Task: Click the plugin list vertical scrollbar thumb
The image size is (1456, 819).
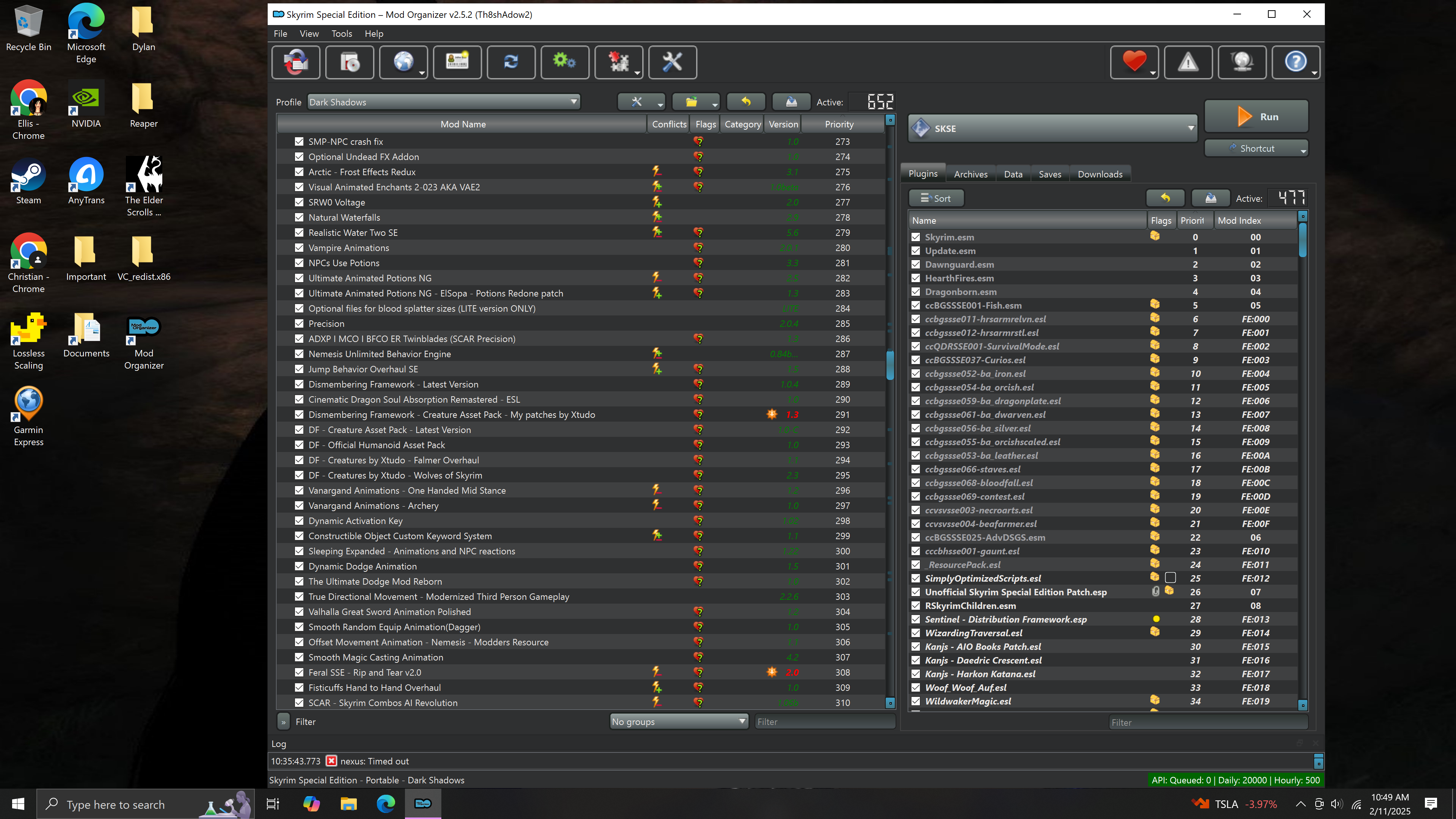Action: coord(1302,240)
